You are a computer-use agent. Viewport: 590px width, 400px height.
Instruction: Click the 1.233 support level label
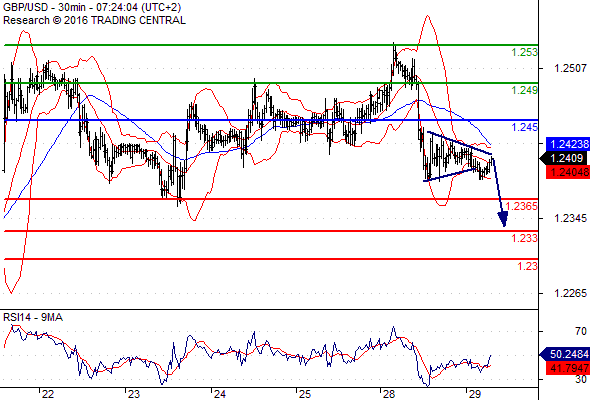pyautogui.click(x=525, y=238)
